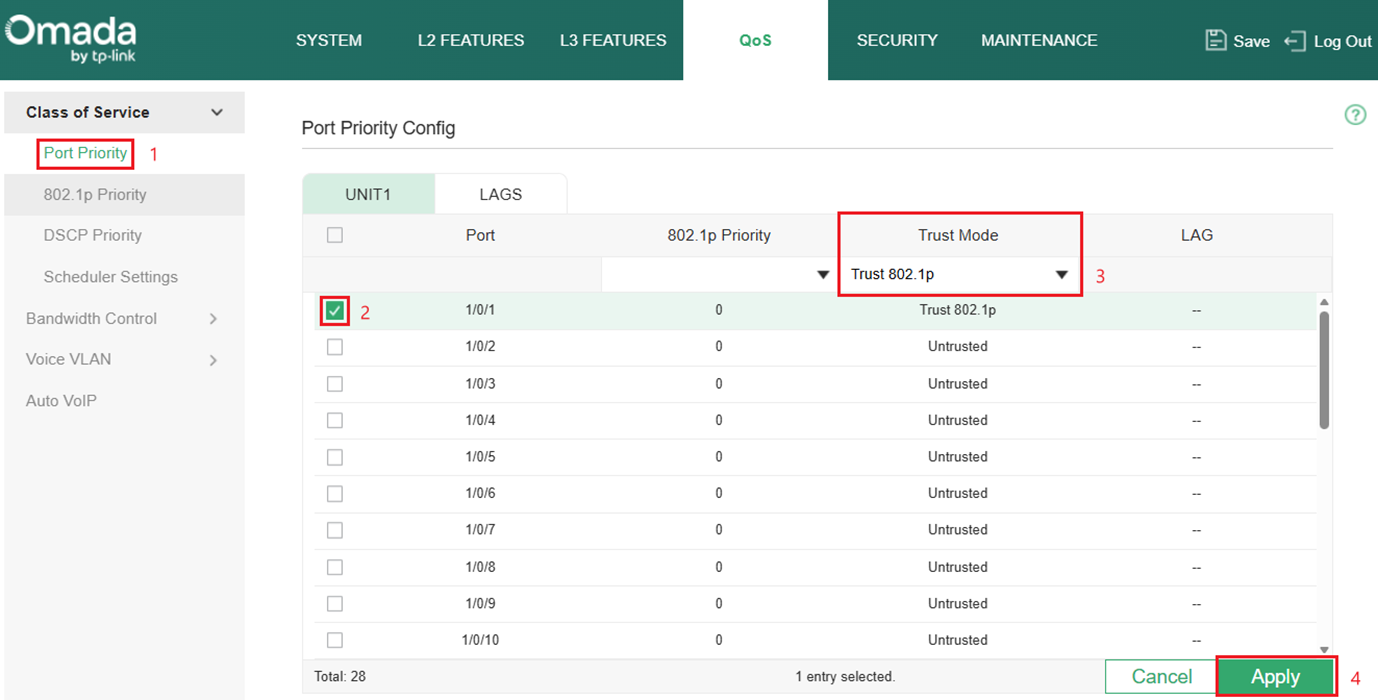The image size is (1378, 700).
Task: Open the MAINTENANCE menu
Action: point(1038,40)
